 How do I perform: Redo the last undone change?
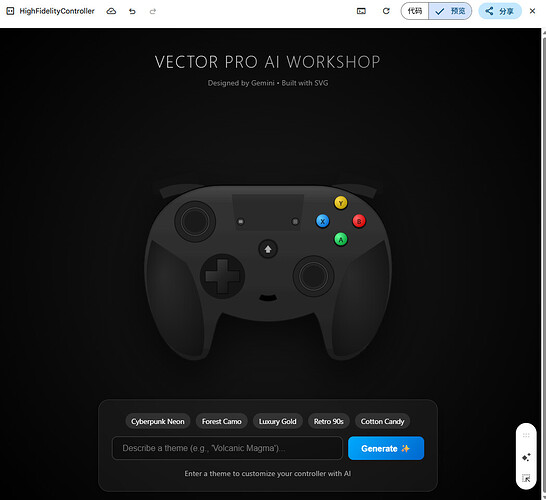(x=153, y=11)
